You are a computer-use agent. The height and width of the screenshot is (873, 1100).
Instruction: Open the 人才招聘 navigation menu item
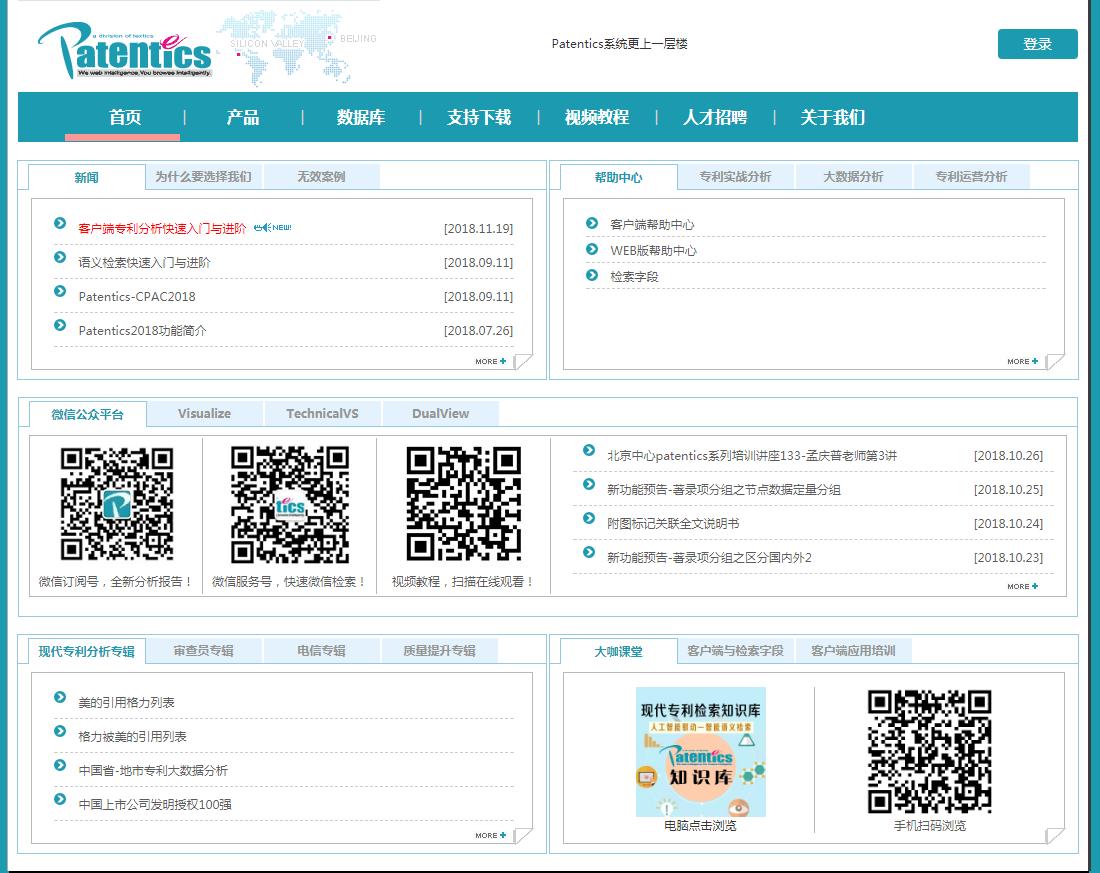coord(714,117)
